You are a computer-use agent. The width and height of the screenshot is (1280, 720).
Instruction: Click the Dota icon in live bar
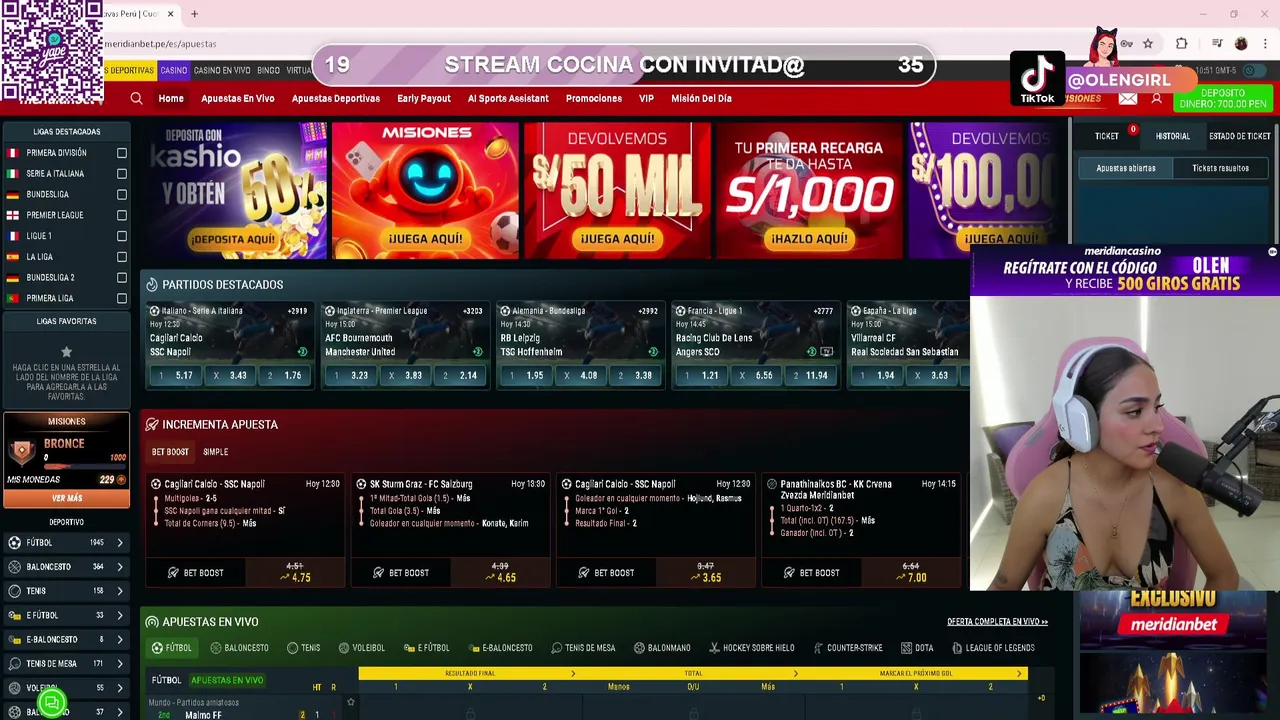(x=905, y=648)
